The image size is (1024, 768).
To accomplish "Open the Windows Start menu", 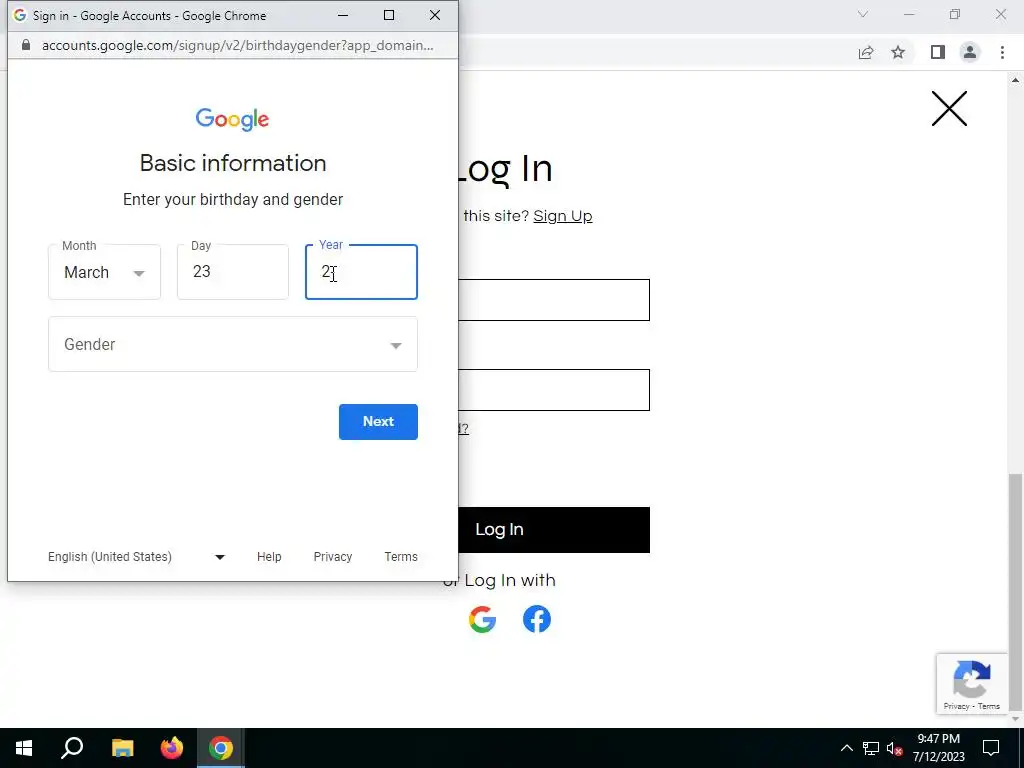I will pyautogui.click(x=24, y=748).
